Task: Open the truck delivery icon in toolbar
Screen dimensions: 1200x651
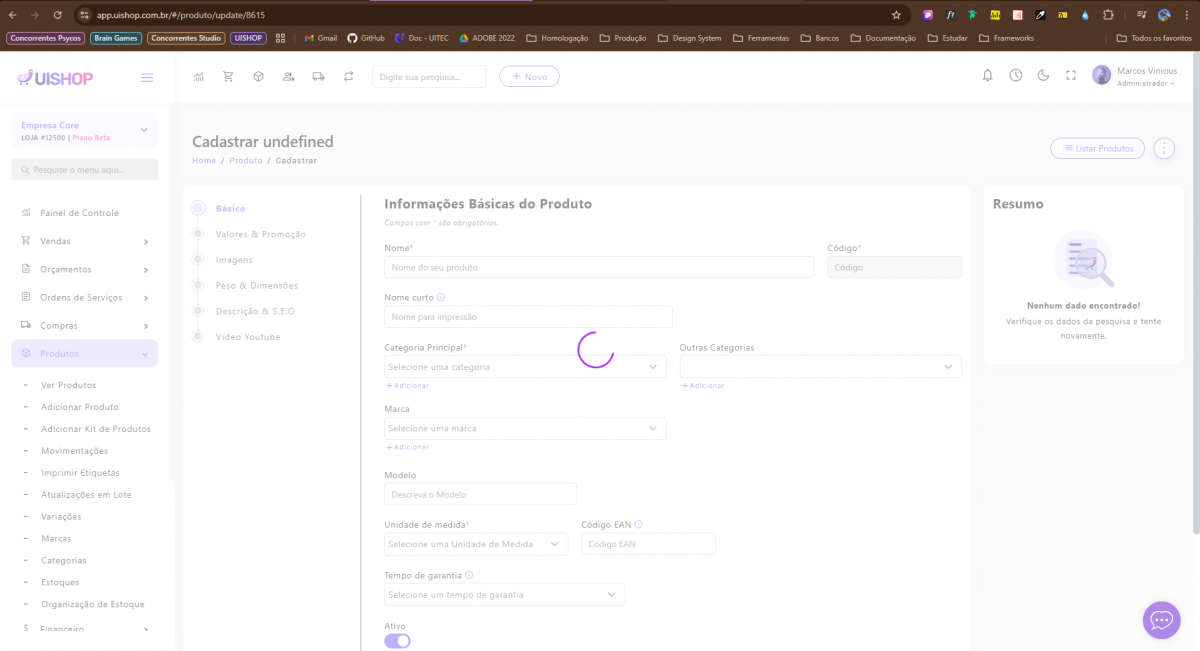Action: [318, 76]
